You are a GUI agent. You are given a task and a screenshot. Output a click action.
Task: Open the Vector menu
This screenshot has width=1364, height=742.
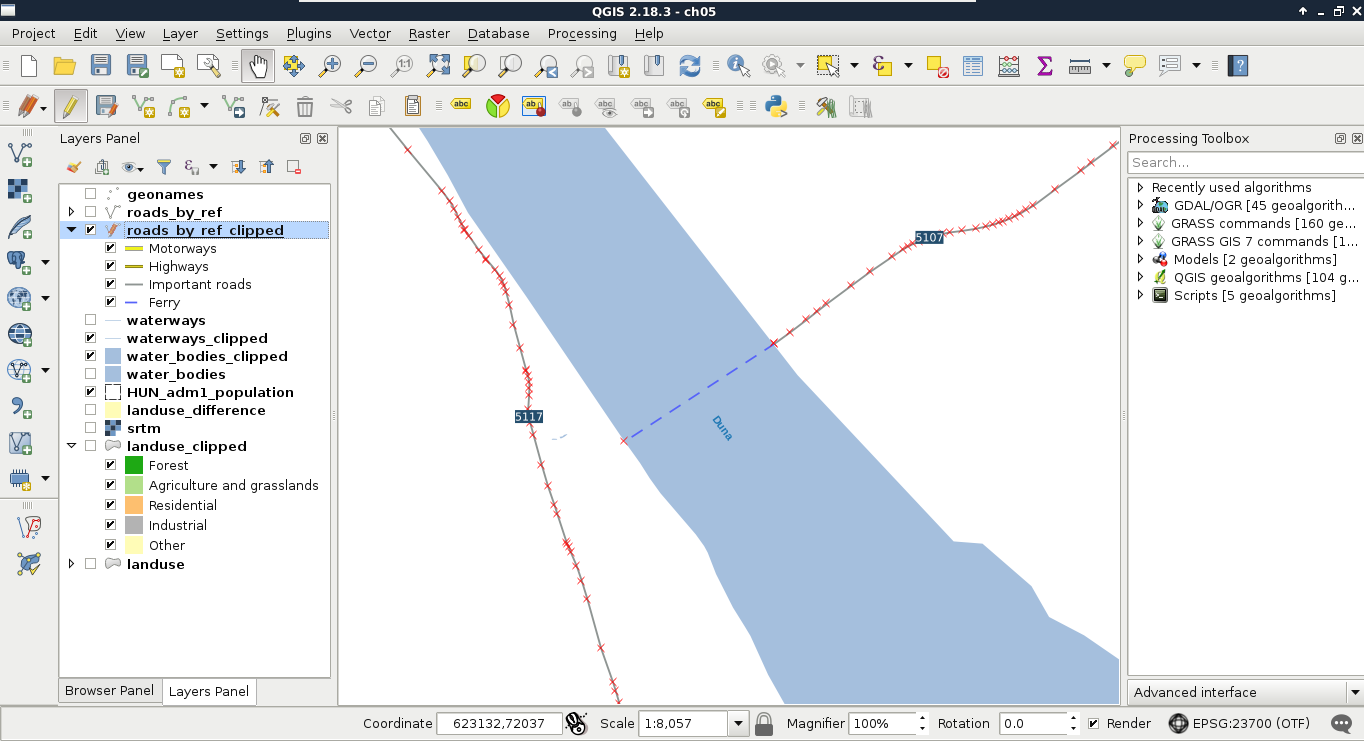coord(370,33)
